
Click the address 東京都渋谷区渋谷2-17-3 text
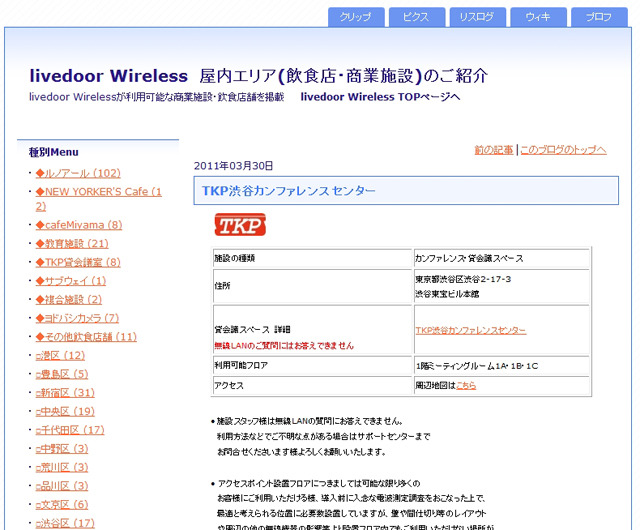[463, 279]
